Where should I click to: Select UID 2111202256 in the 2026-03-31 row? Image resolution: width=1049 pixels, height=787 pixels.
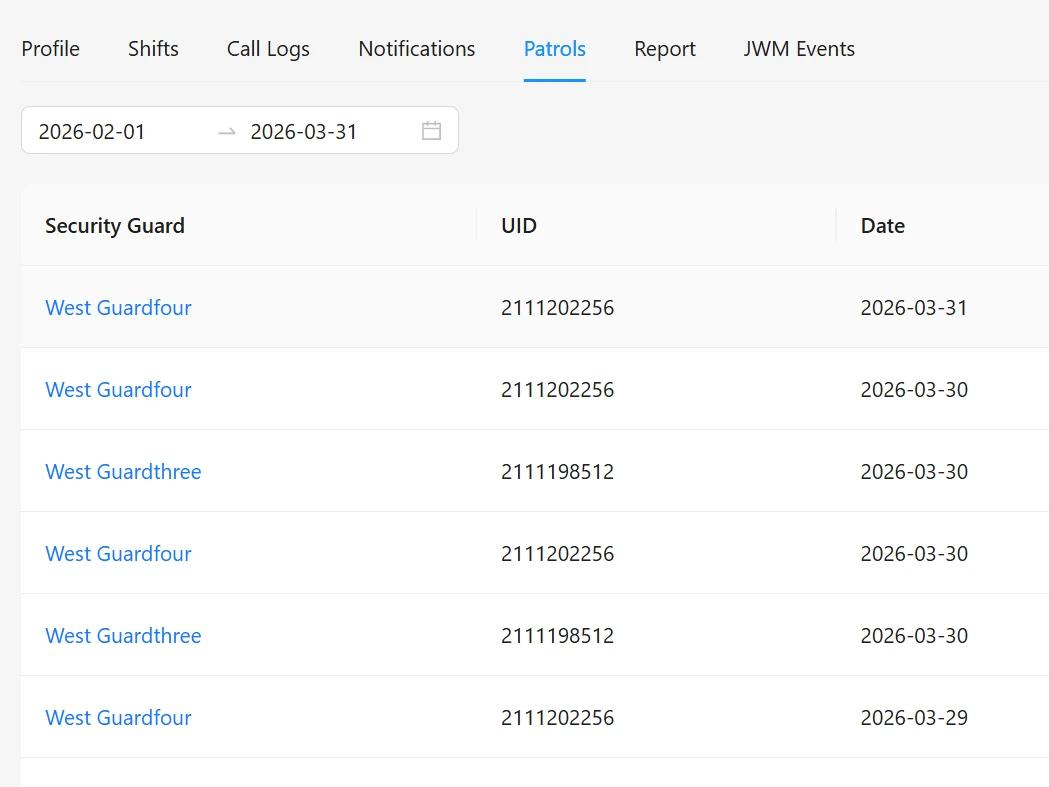pos(557,307)
